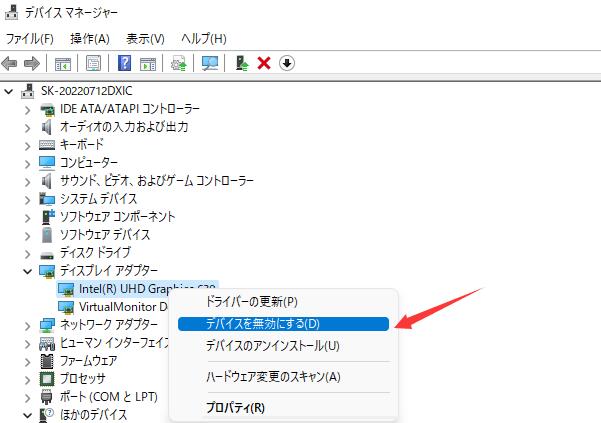Open the ファイル(F) menu

point(30,39)
